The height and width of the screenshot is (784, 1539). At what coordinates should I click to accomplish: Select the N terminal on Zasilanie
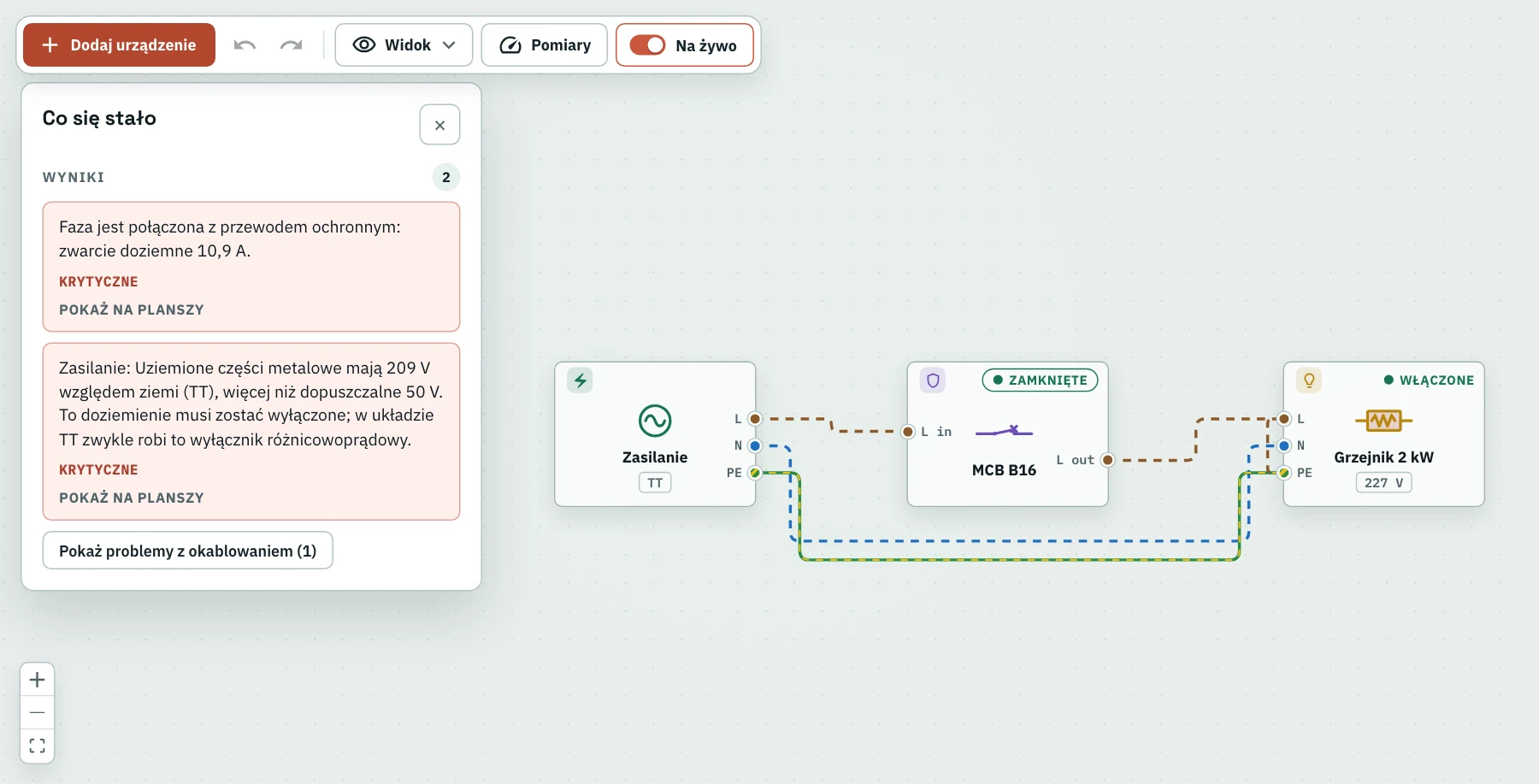755,445
